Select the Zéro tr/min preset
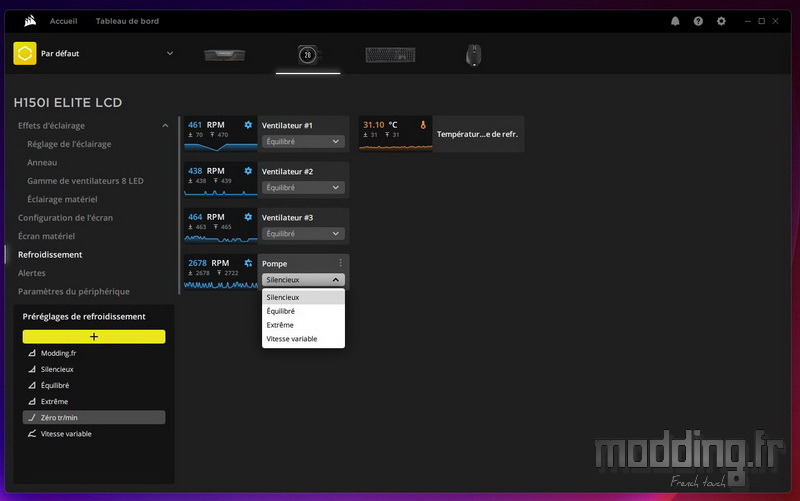Screen dimensions: 800x501 94,417
